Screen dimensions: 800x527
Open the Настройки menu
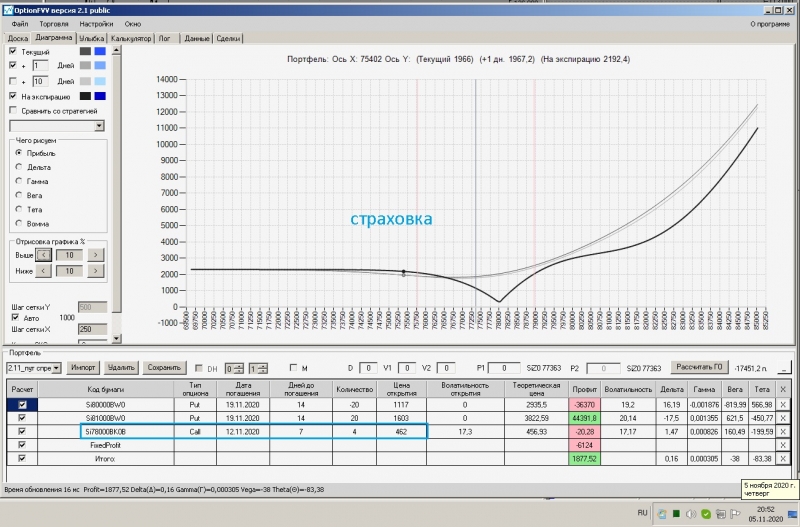pyautogui.click(x=96, y=24)
